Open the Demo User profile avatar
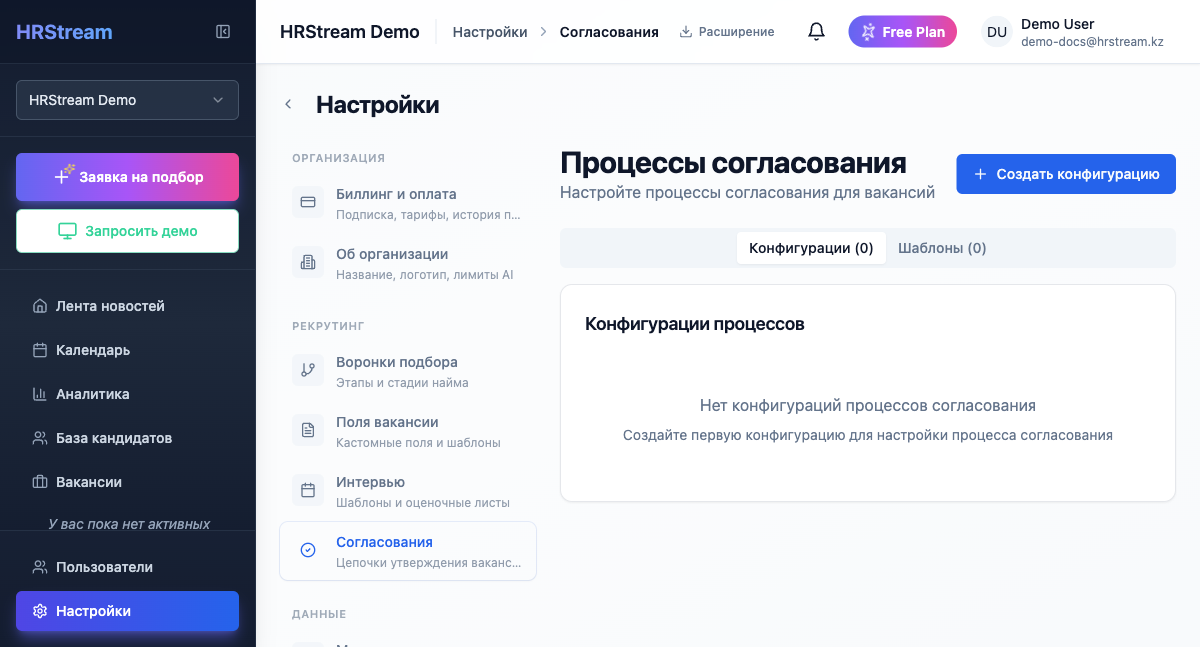This screenshot has width=1200, height=647. (x=996, y=31)
